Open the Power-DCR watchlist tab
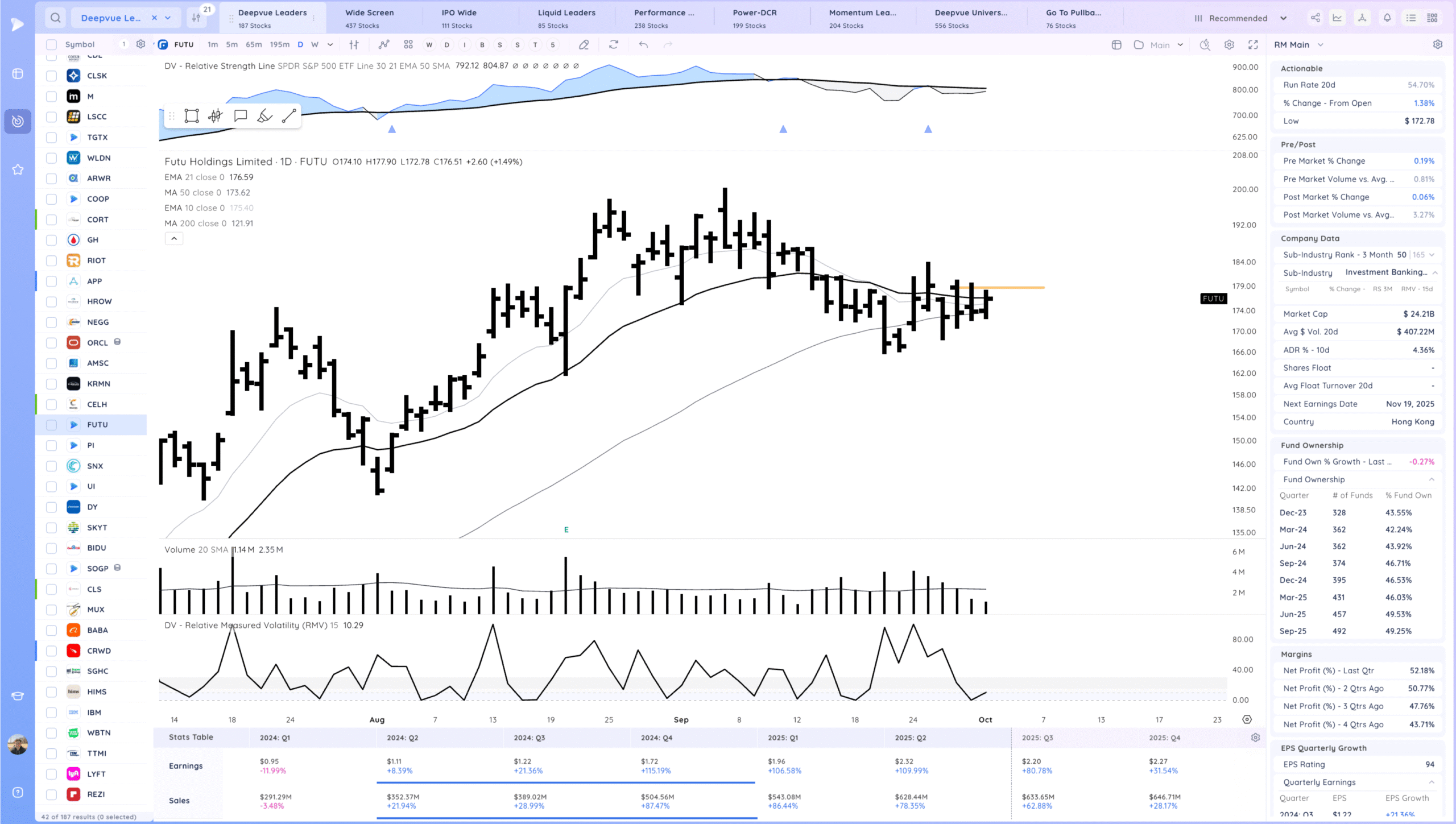The height and width of the screenshot is (824, 1456). click(754, 18)
